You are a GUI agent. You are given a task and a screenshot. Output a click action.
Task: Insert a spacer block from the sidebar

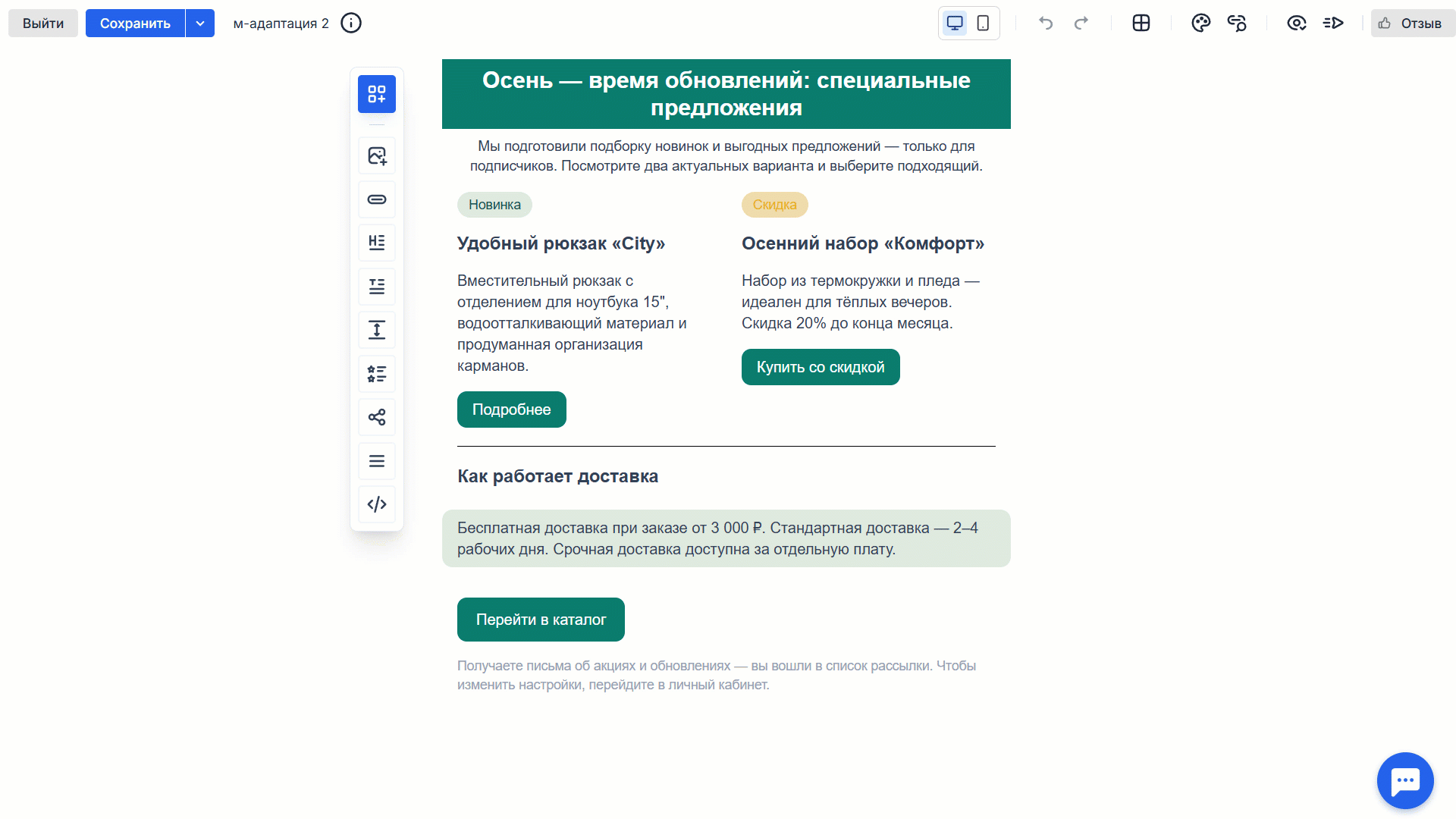pyautogui.click(x=377, y=330)
